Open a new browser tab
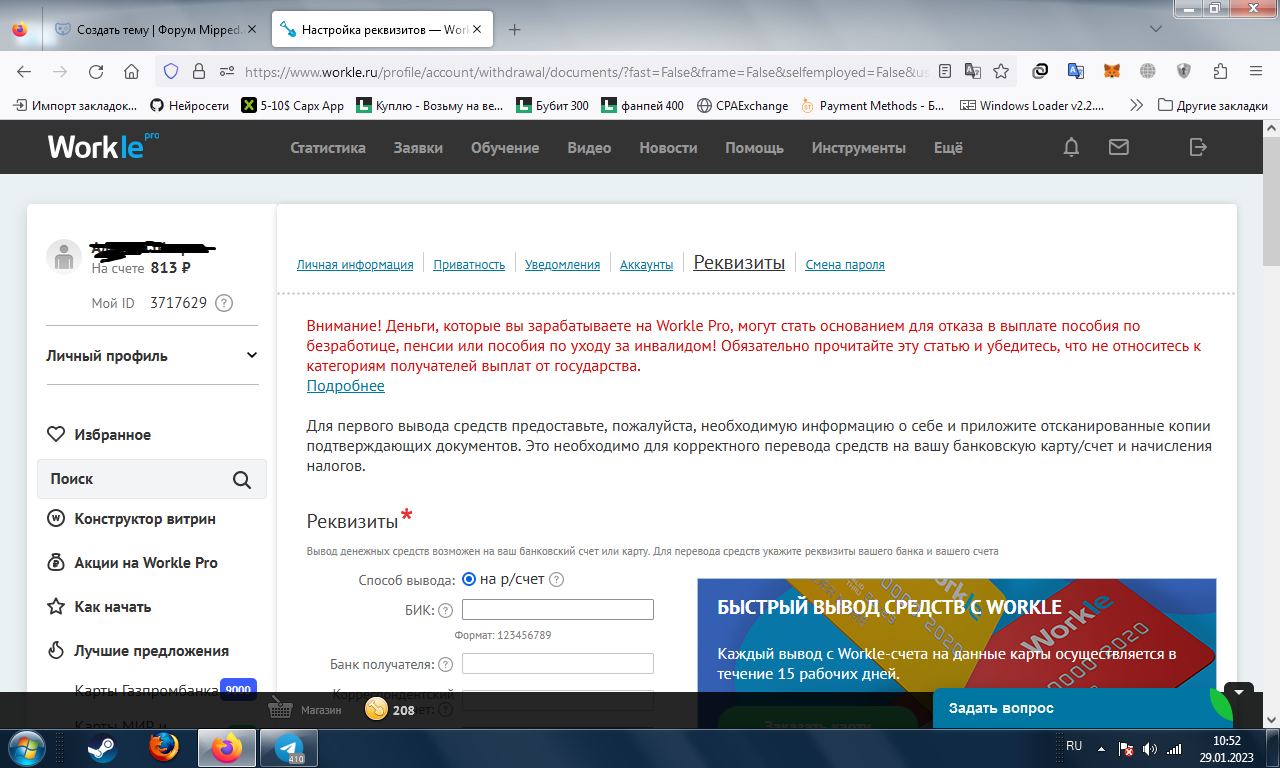 [x=515, y=30]
